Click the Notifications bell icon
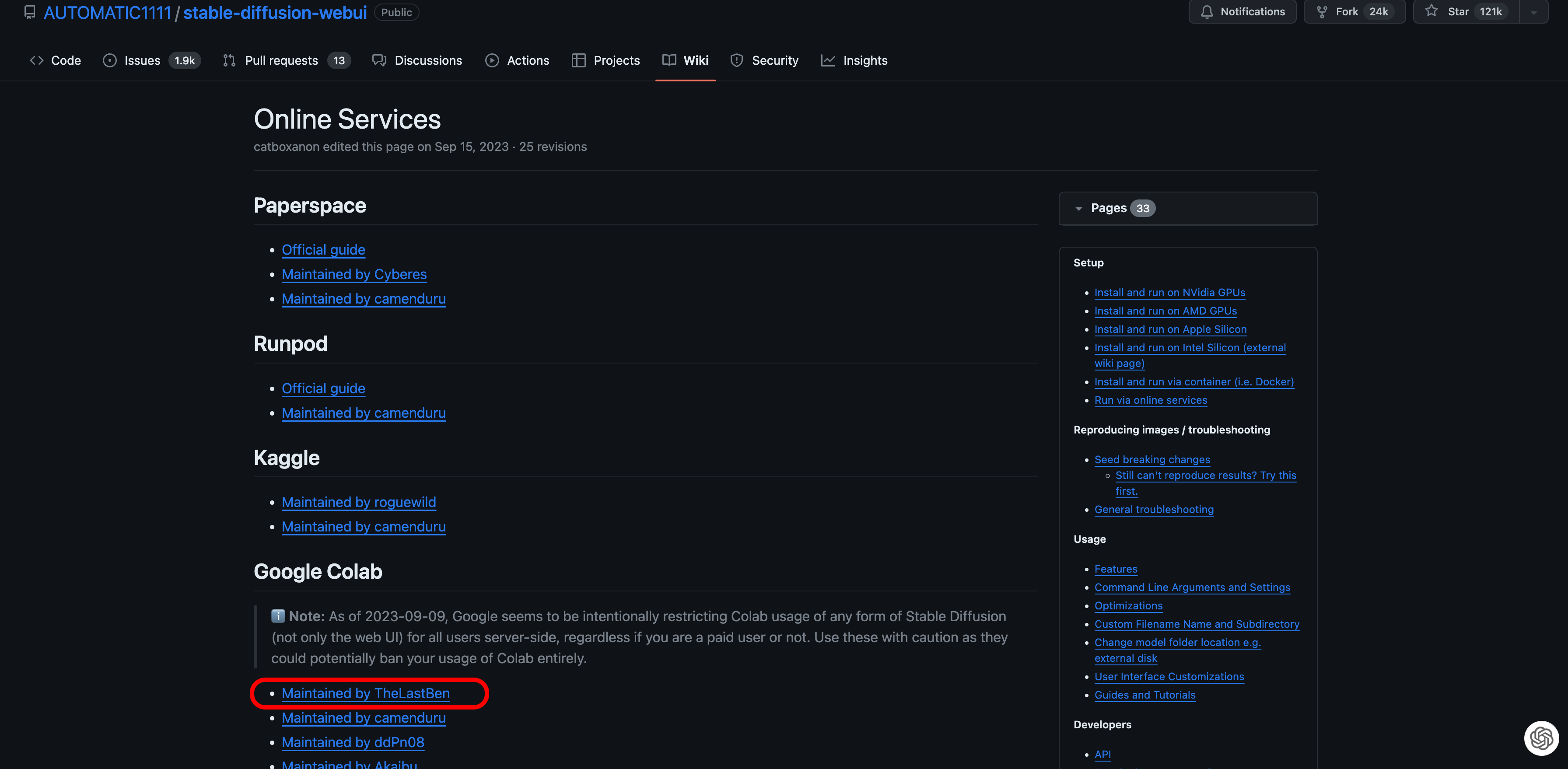Viewport: 1568px width, 769px height. [1207, 11]
